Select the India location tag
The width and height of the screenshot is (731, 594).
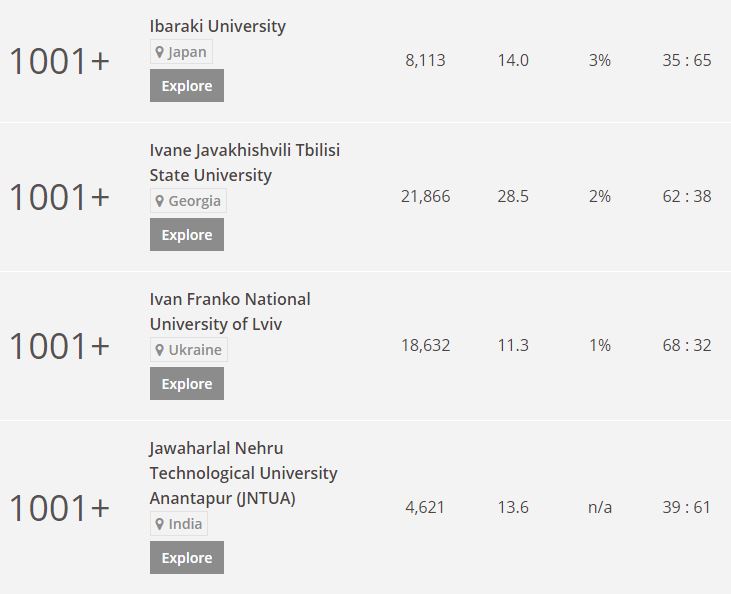tap(179, 524)
